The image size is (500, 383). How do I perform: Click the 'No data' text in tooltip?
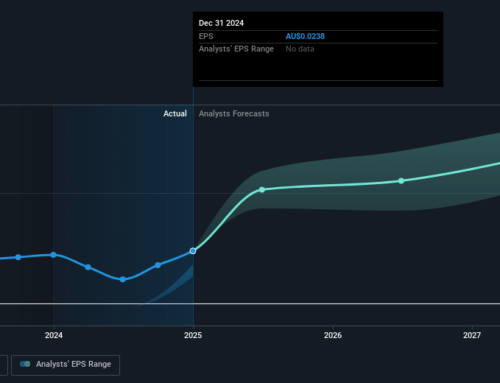[300, 49]
